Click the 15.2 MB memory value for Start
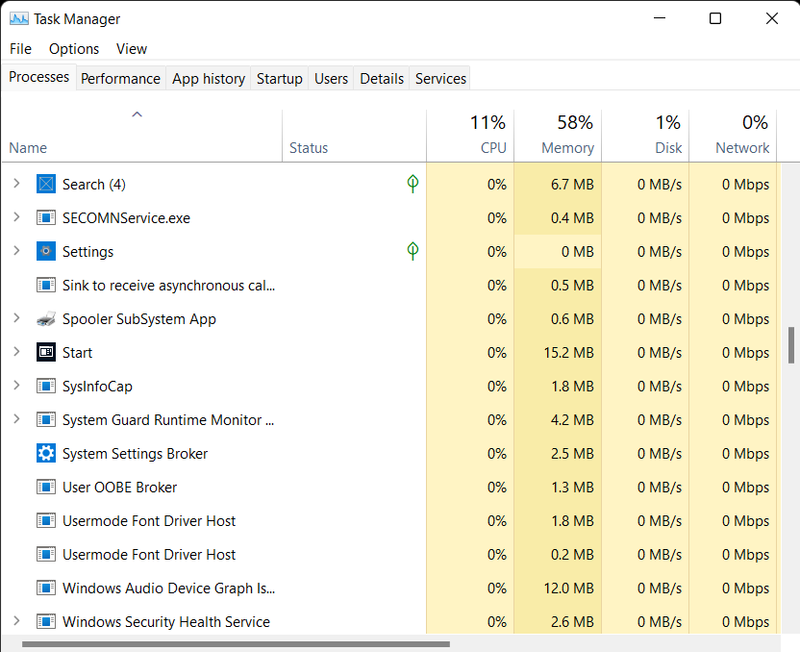 tap(569, 353)
